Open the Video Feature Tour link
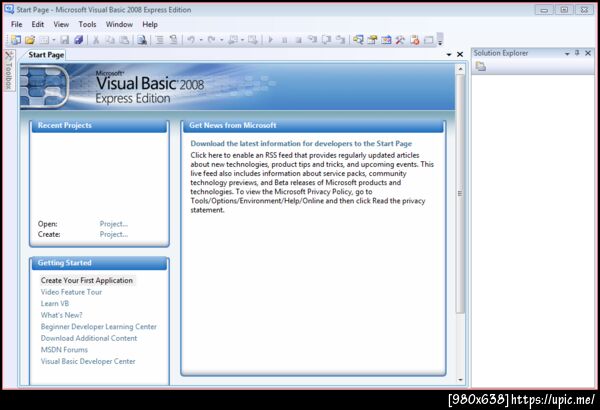The width and height of the screenshot is (600, 410). [x=71, y=292]
